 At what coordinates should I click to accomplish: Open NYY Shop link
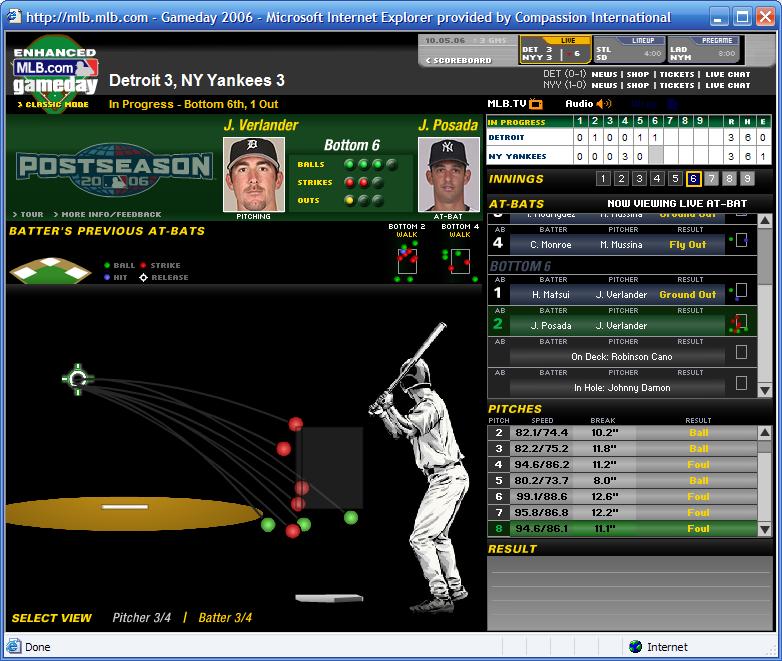638,85
